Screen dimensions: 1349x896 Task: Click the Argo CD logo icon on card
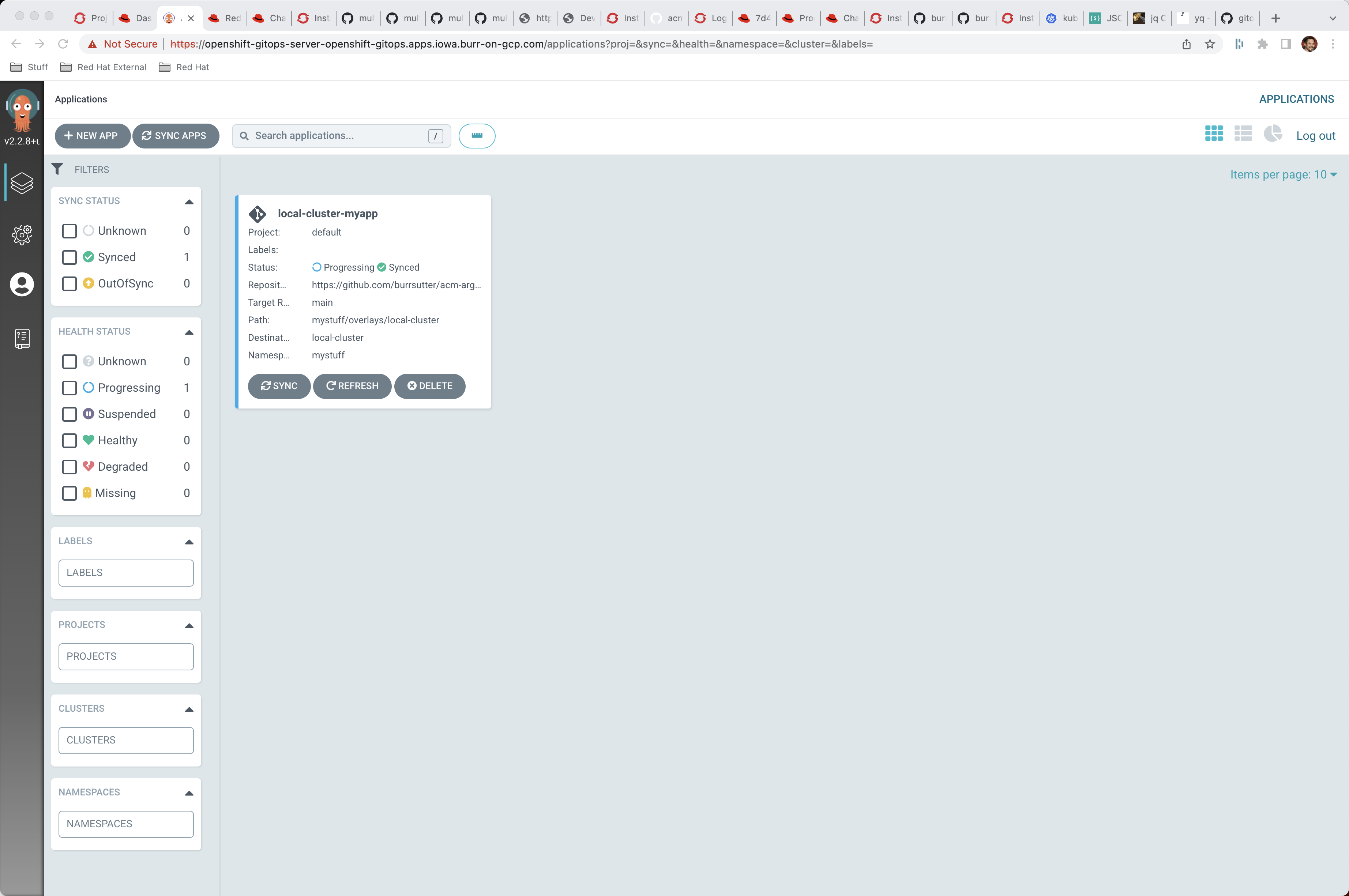258,213
